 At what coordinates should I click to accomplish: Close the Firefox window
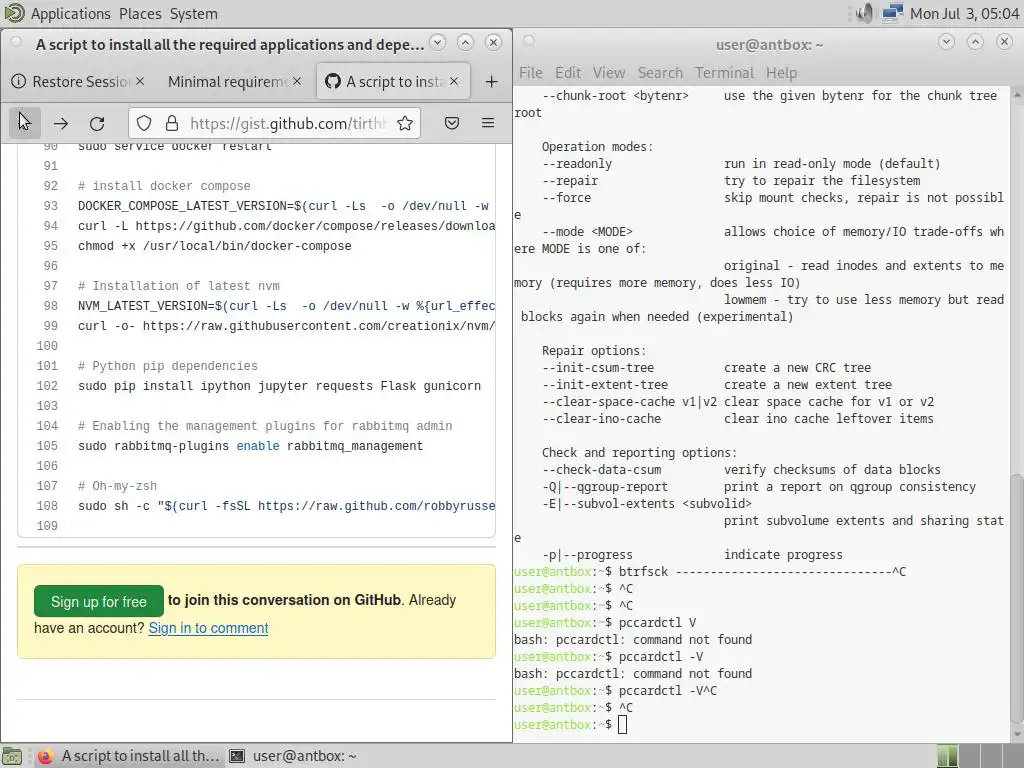494,42
